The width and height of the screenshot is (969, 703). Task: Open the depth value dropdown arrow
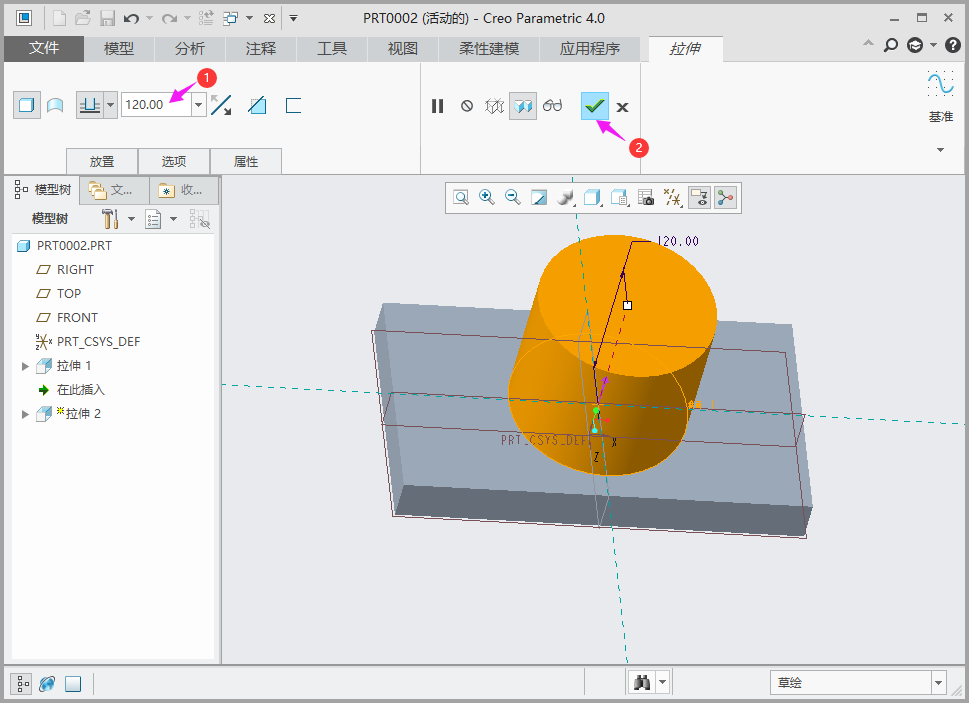pos(199,105)
